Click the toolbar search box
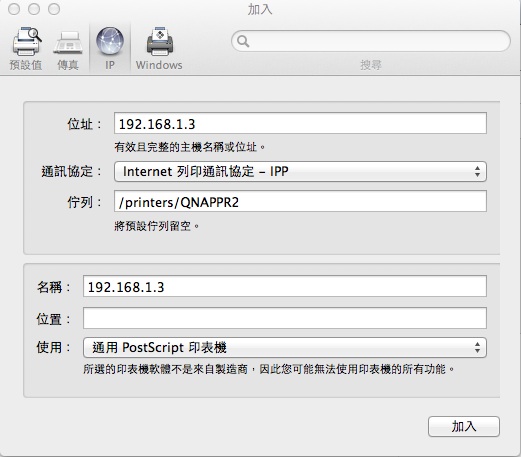This screenshot has width=521, height=457. tap(371, 41)
